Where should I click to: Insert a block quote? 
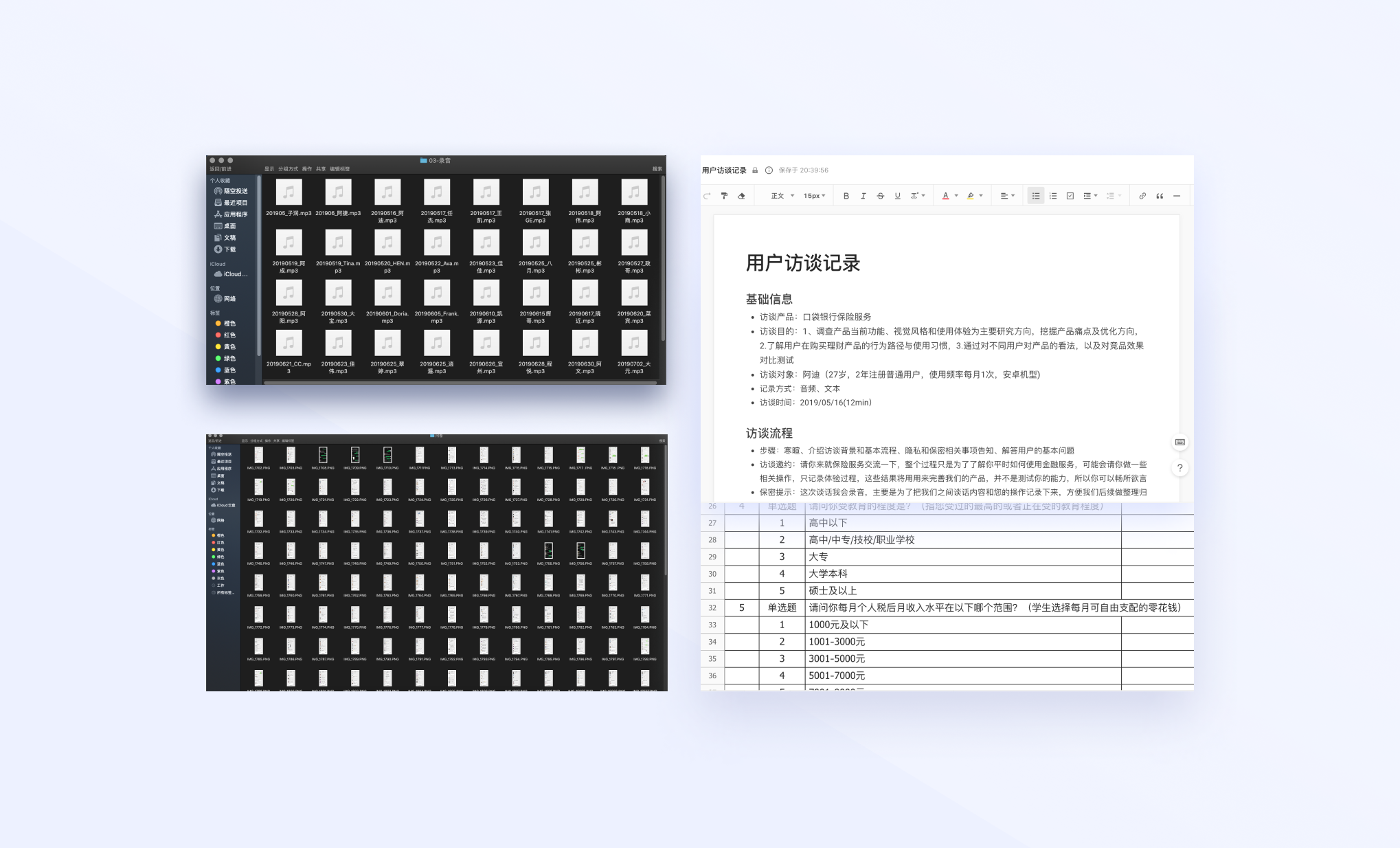(1160, 196)
